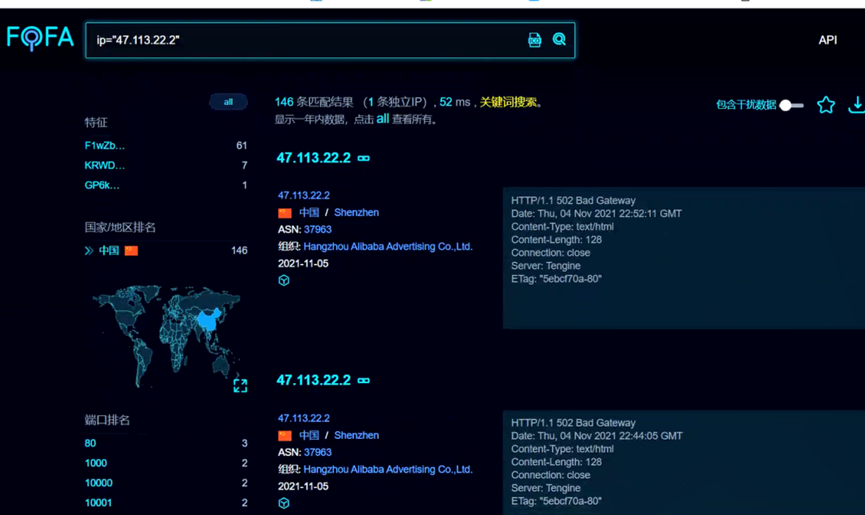Click Hangzhou Alibaba Advertising in first result

tap(388, 246)
